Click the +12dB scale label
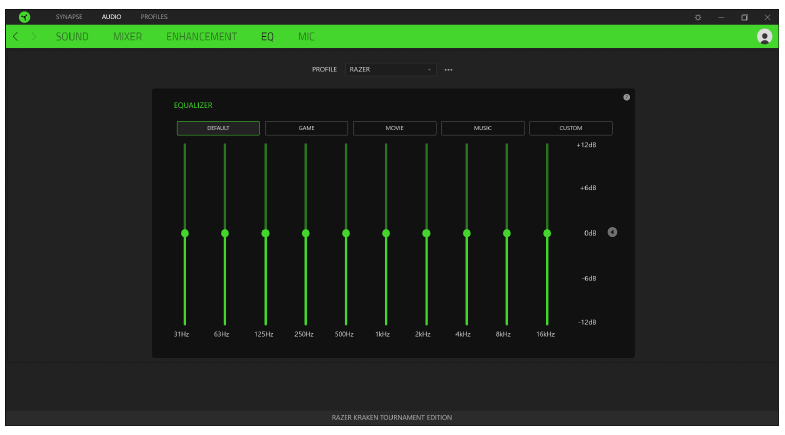 586,145
